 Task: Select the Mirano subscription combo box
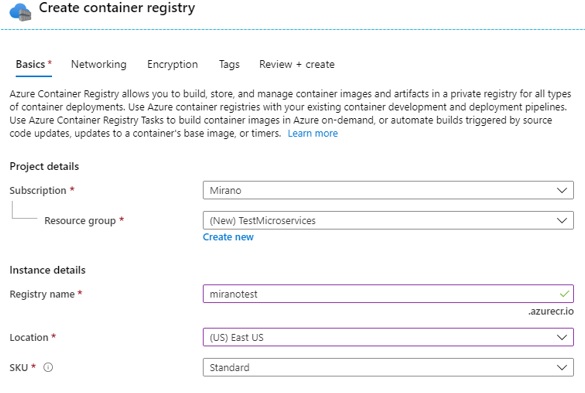pos(388,190)
